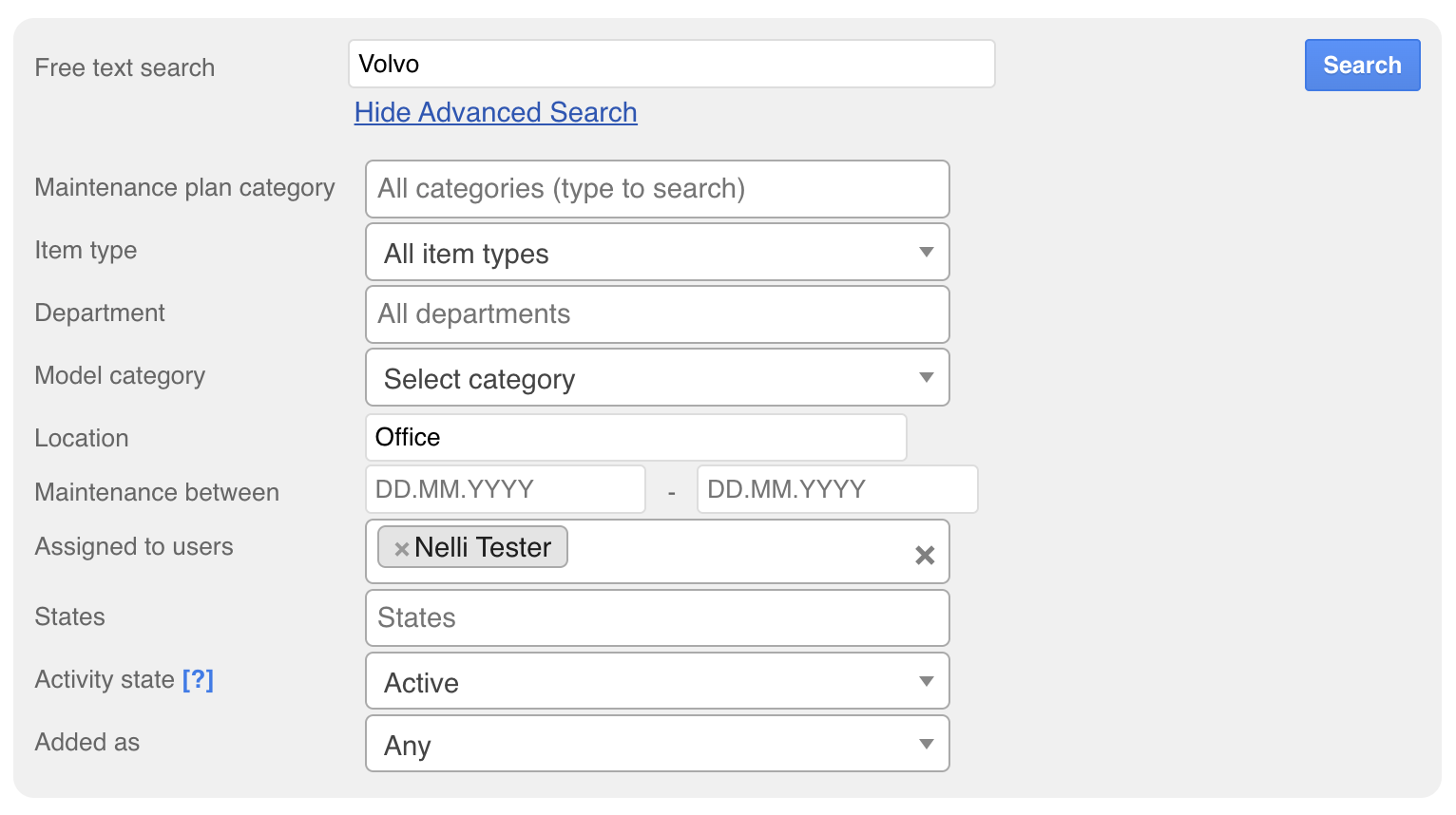Open the Added as dropdown showing Any

point(656,745)
